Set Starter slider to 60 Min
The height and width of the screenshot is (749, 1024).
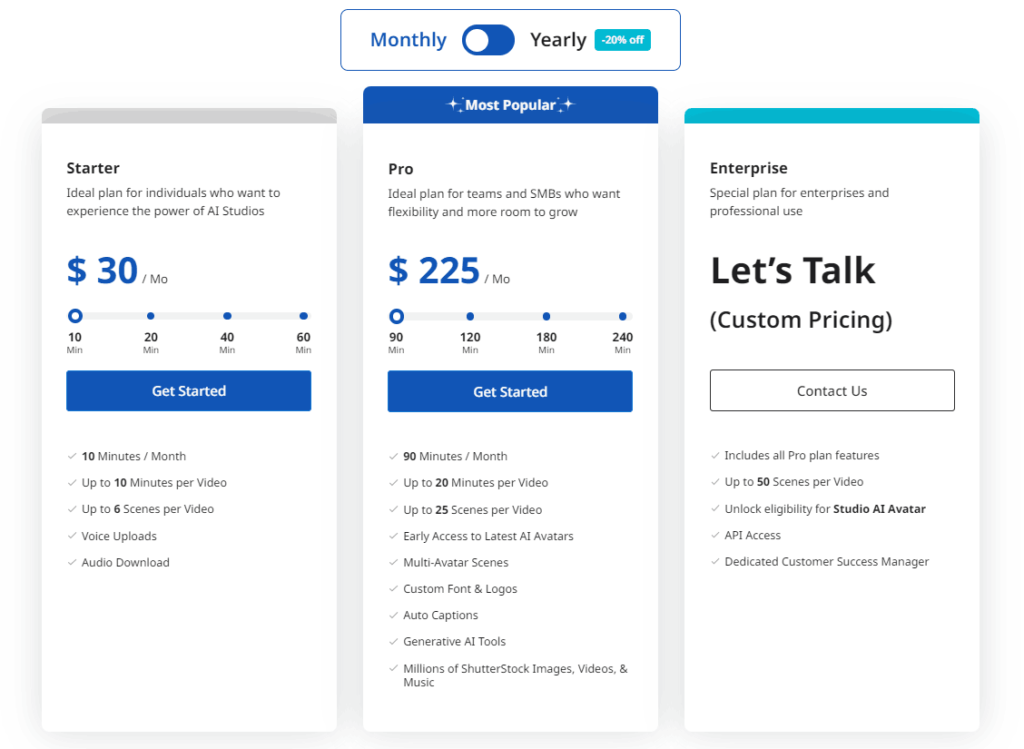pyautogui.click(x=303, y=316)
